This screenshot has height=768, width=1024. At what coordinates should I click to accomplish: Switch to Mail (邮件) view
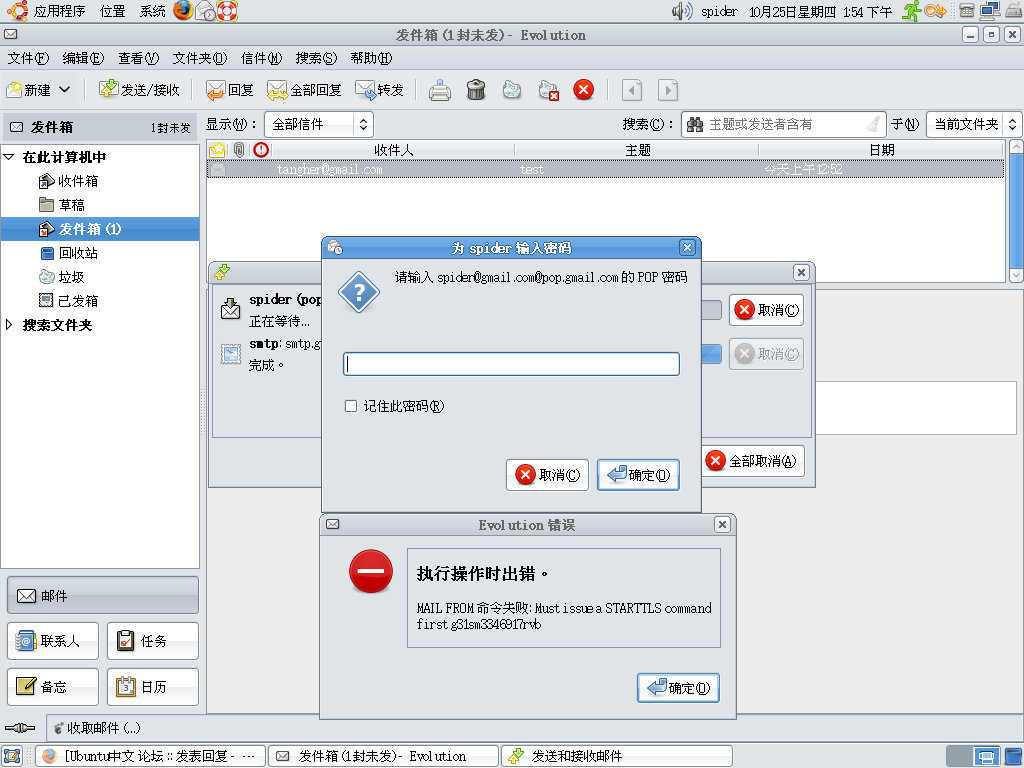coord(103,596)
